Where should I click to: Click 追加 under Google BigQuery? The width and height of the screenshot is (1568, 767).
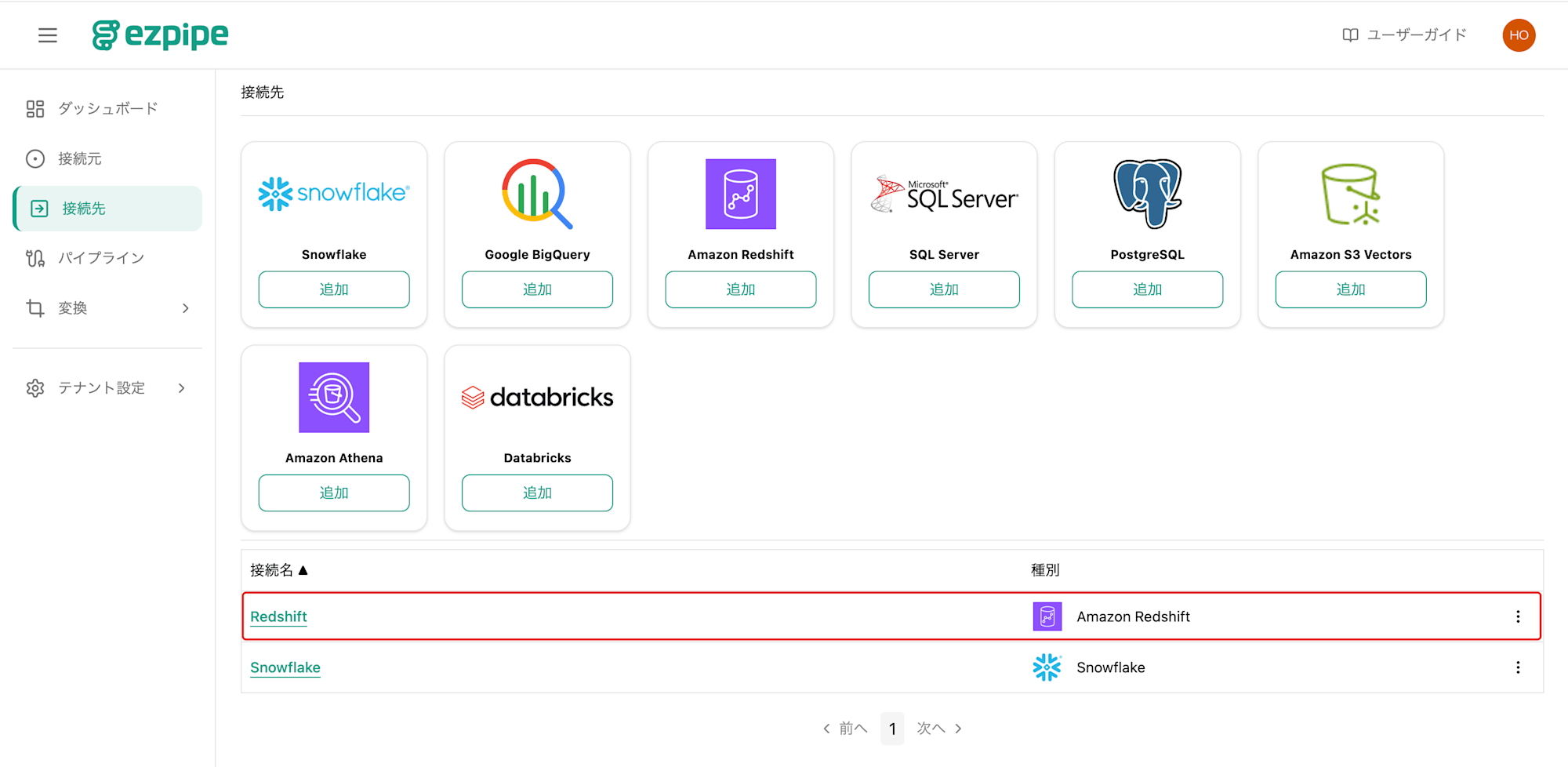tap(537, 289)
